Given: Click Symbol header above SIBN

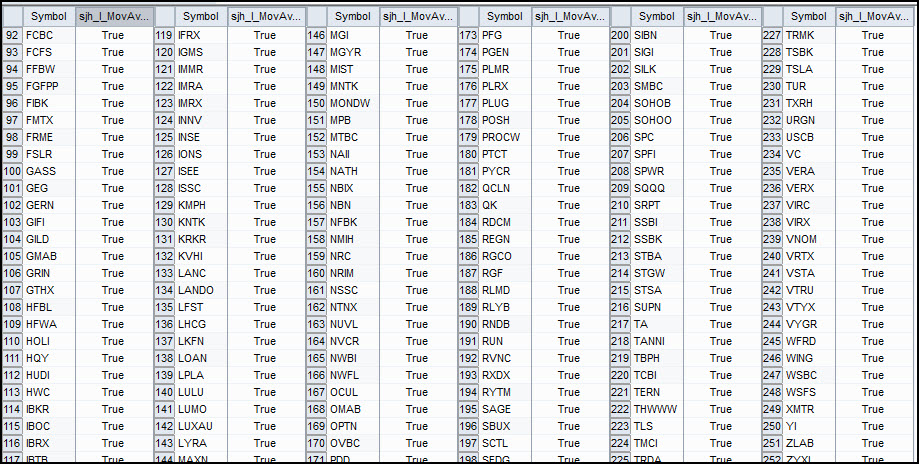Looking at the screenshot, I should pyautogui.click(x=657, y=17).
